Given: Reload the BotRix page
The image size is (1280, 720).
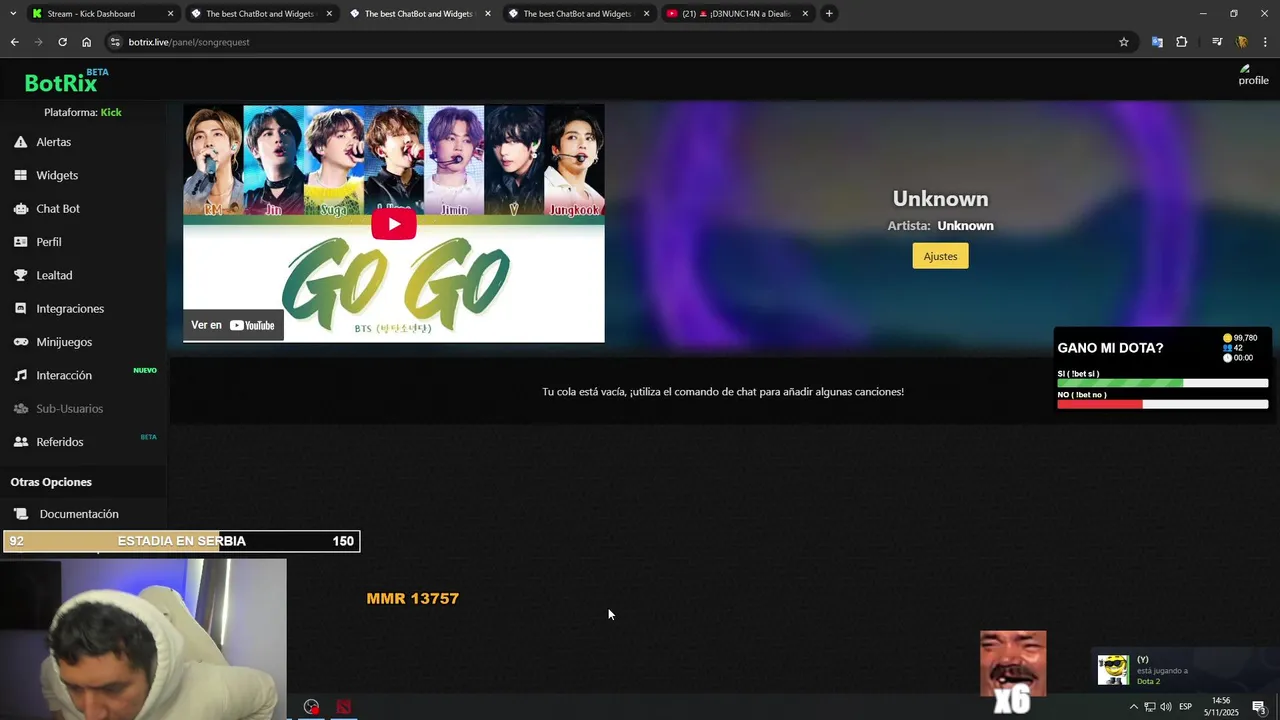Looking at the screenshot, I should (62, 42).
